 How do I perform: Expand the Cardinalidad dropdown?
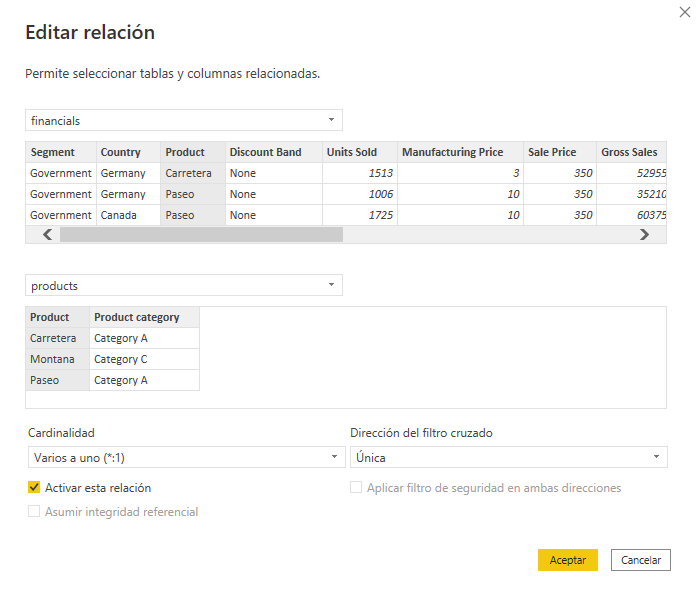(x=185, y=457)
